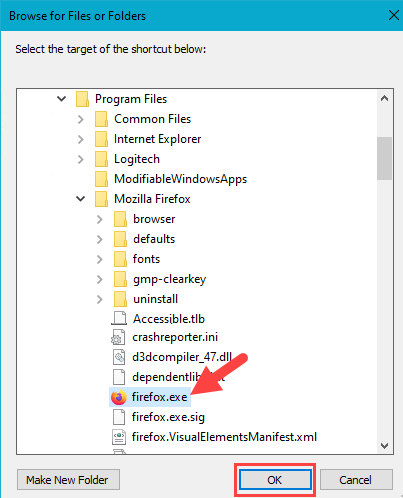Click the vertical scrollbar thumb
Viewport: 403px width, 498px height.
[x=384, y=158]
